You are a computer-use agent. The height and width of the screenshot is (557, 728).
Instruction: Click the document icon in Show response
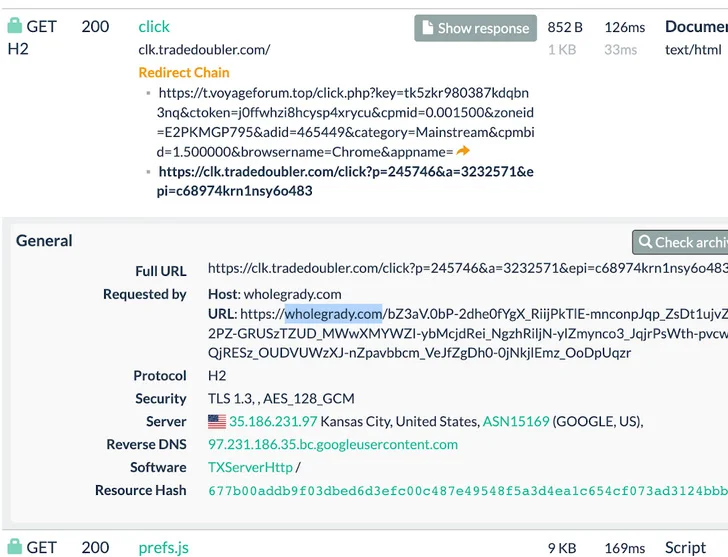point(428,27)
